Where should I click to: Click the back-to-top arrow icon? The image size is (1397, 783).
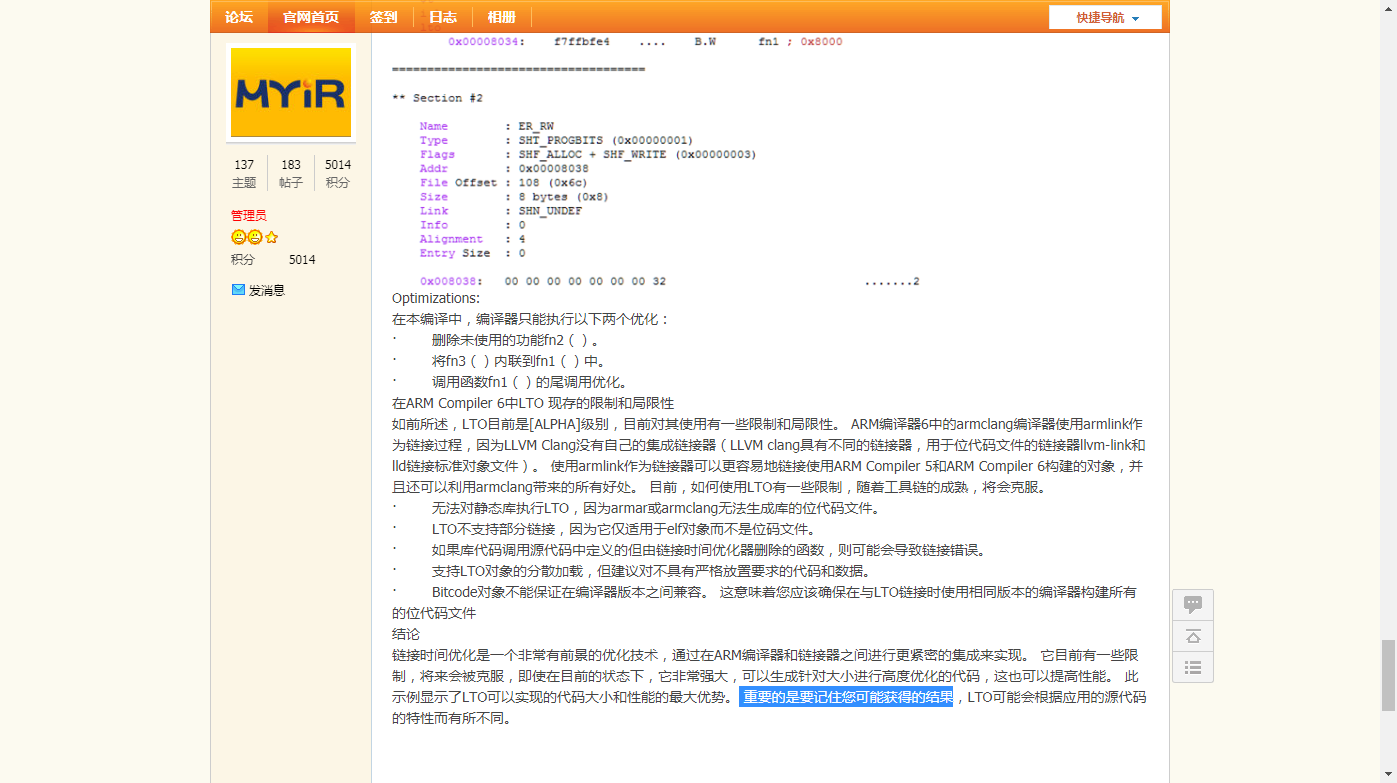click(1193, 636)
